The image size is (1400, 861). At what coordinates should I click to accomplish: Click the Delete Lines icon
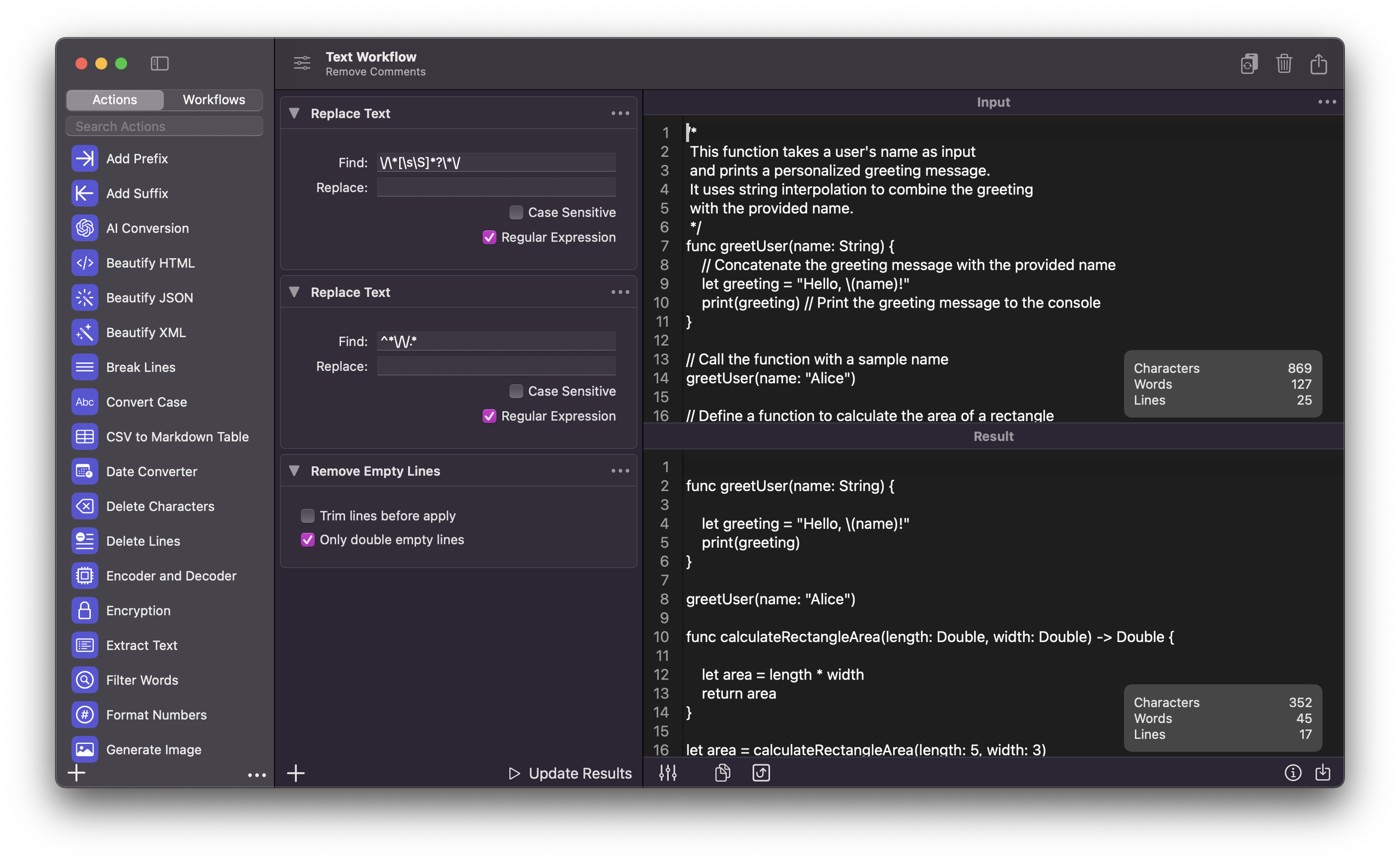(x=85, y=541)
